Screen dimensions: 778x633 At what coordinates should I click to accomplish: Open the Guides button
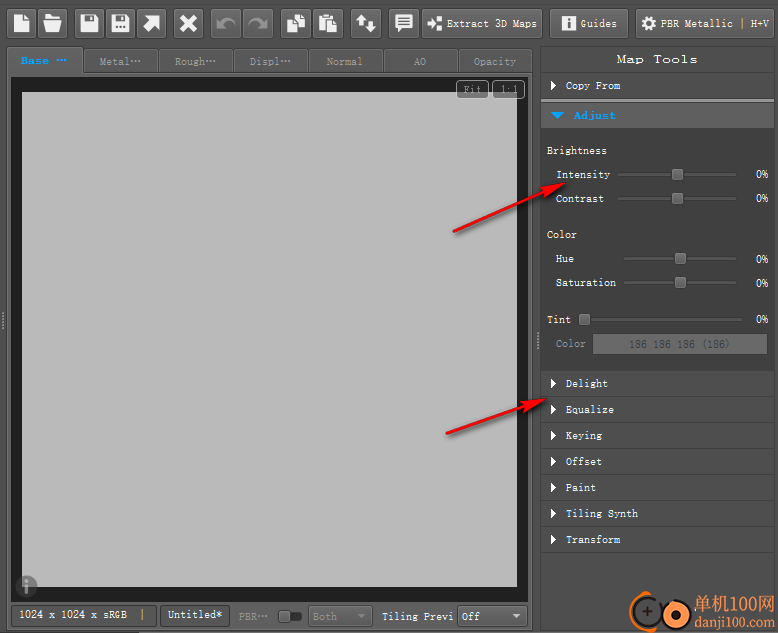click(589, 23)
